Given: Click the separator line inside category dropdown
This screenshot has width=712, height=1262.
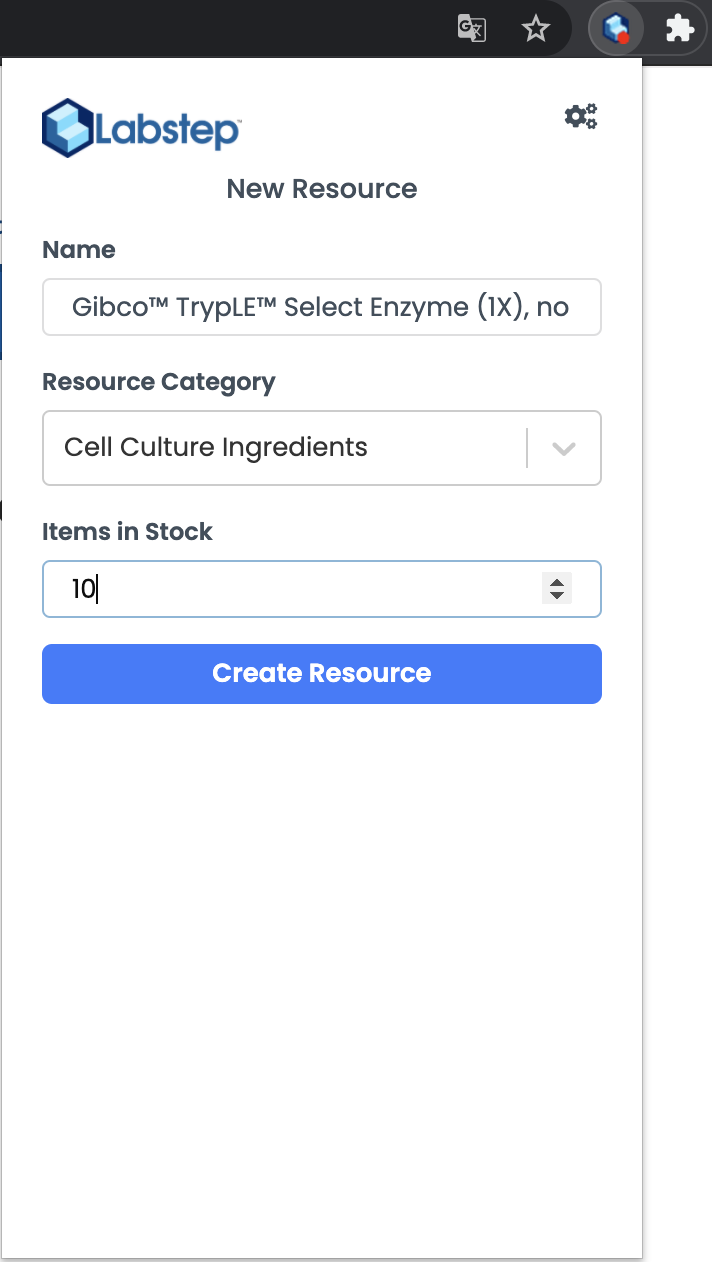Looking at the screenshot, I should click(527, 448).
